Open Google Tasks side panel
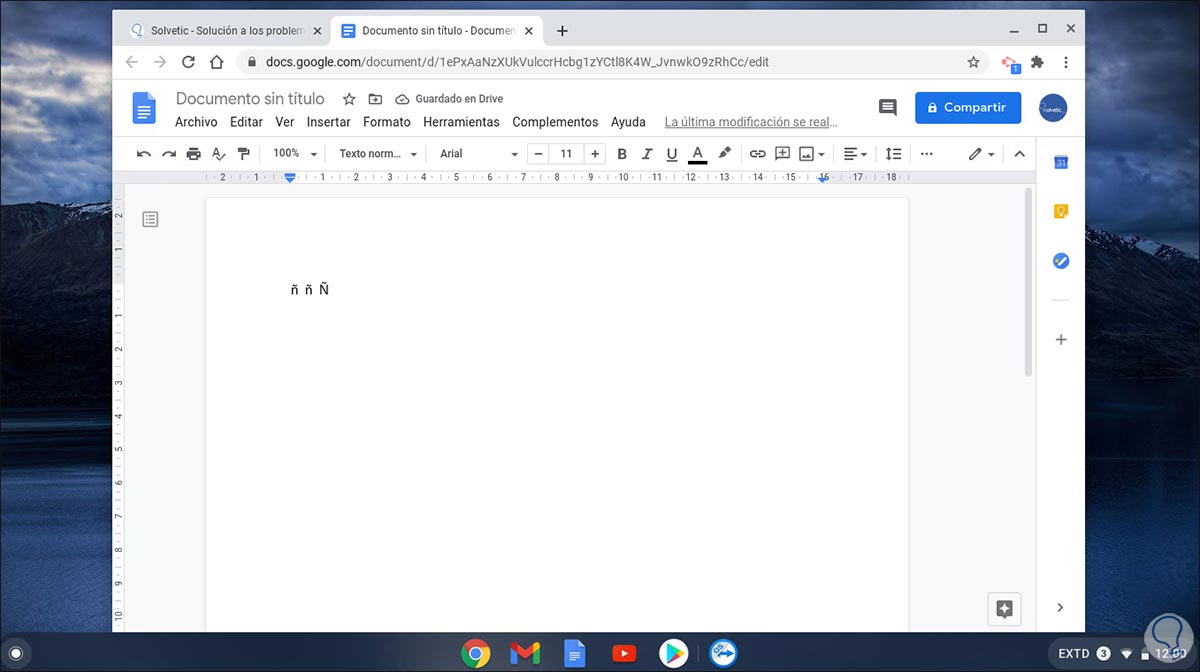 1061,260
